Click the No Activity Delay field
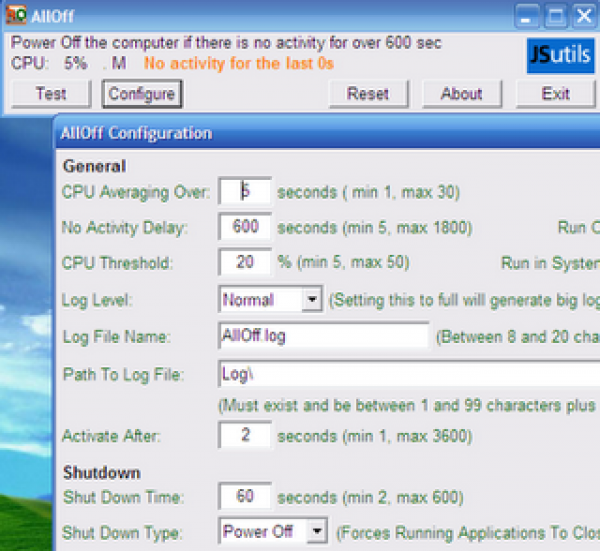The width and height of the screenshot is (600, 551). pos(245,227)
